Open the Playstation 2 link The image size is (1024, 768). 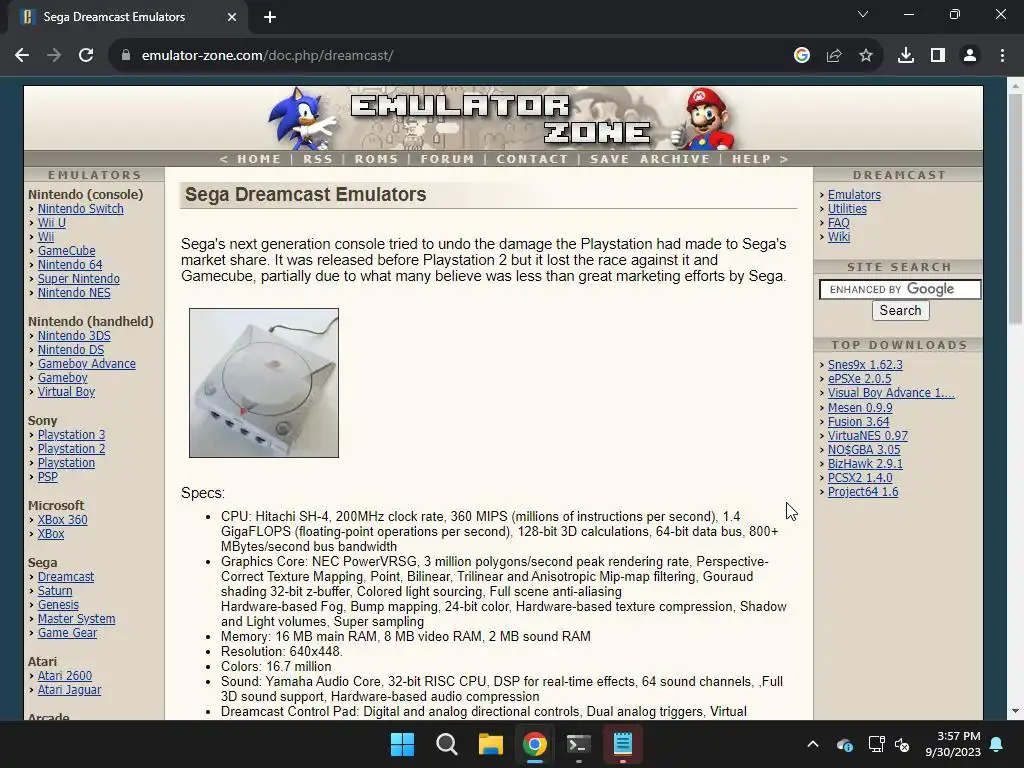point(71,449)
